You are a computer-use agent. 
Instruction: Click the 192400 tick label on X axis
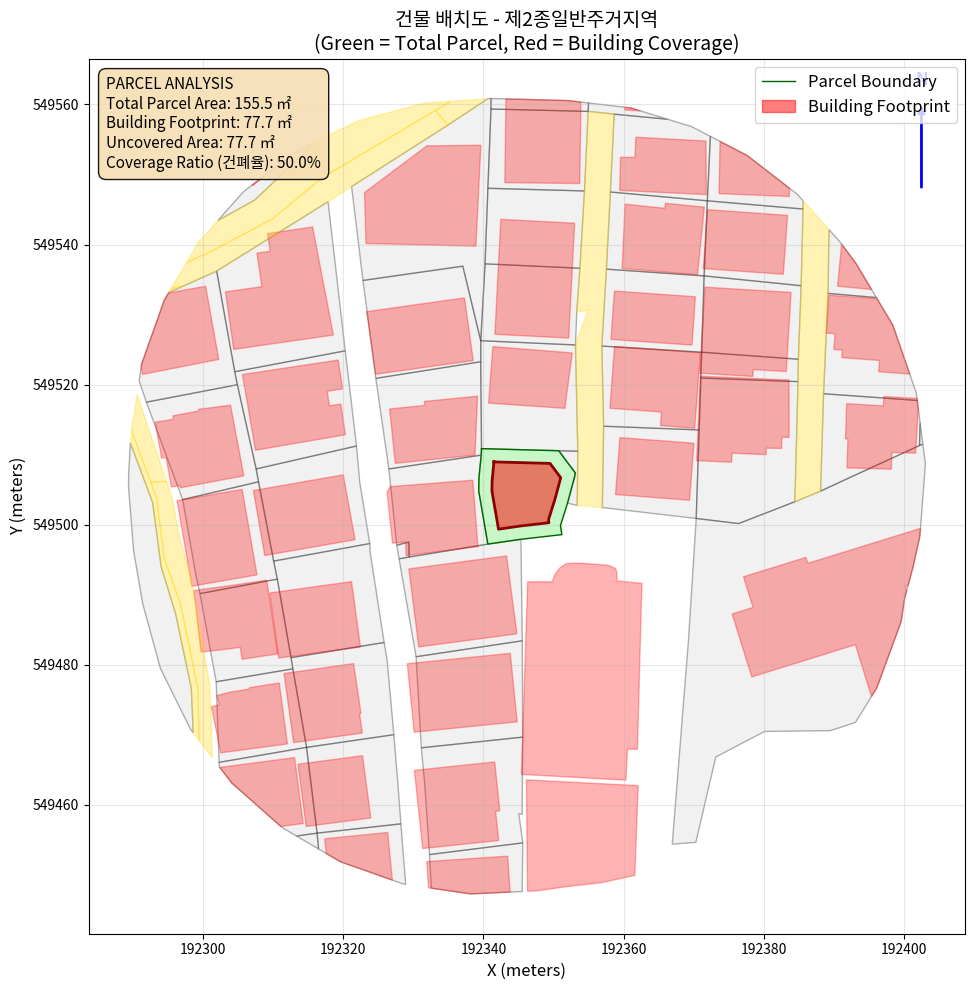click(x=904, y=946)
